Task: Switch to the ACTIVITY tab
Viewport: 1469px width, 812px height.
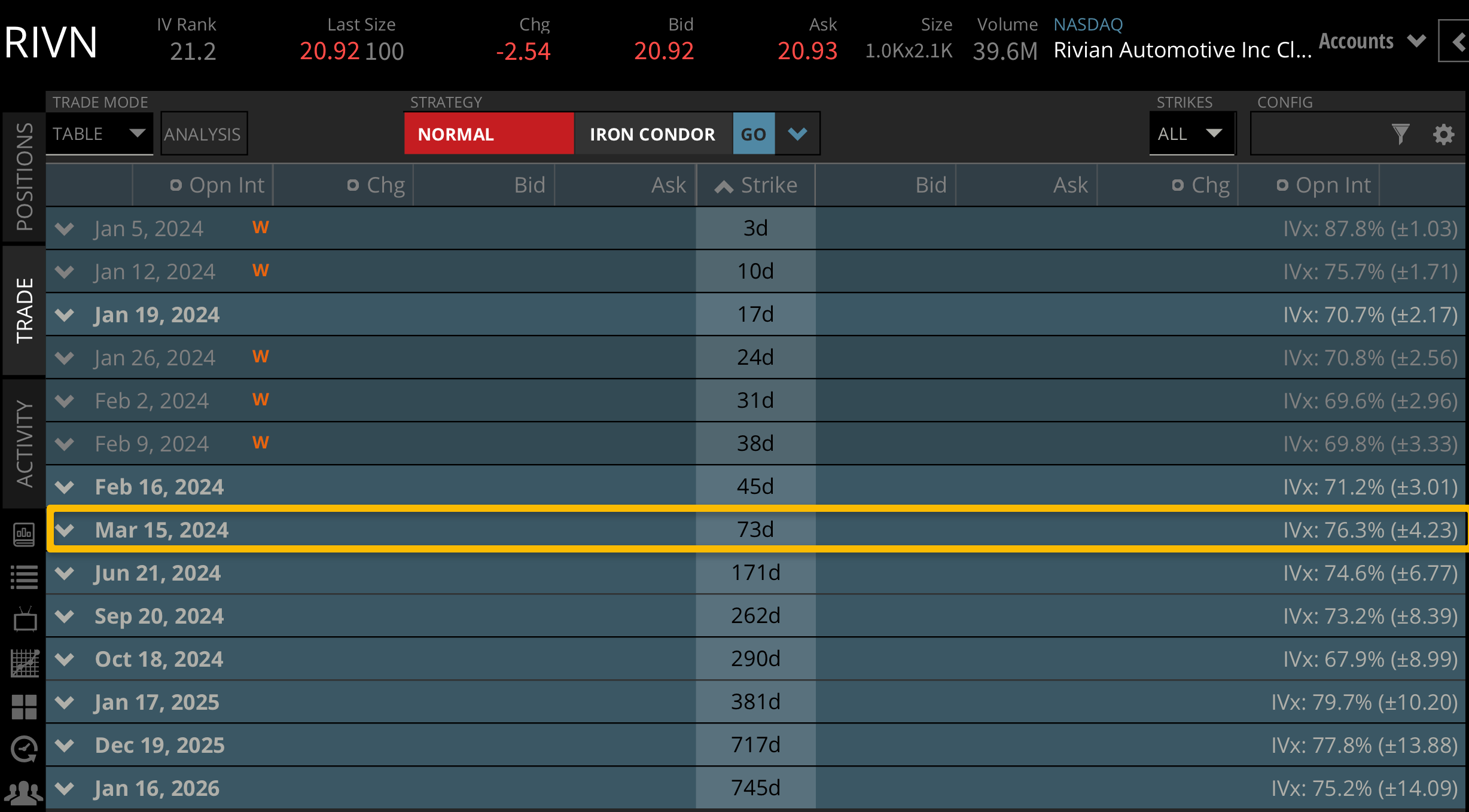Action: (24, 443)
